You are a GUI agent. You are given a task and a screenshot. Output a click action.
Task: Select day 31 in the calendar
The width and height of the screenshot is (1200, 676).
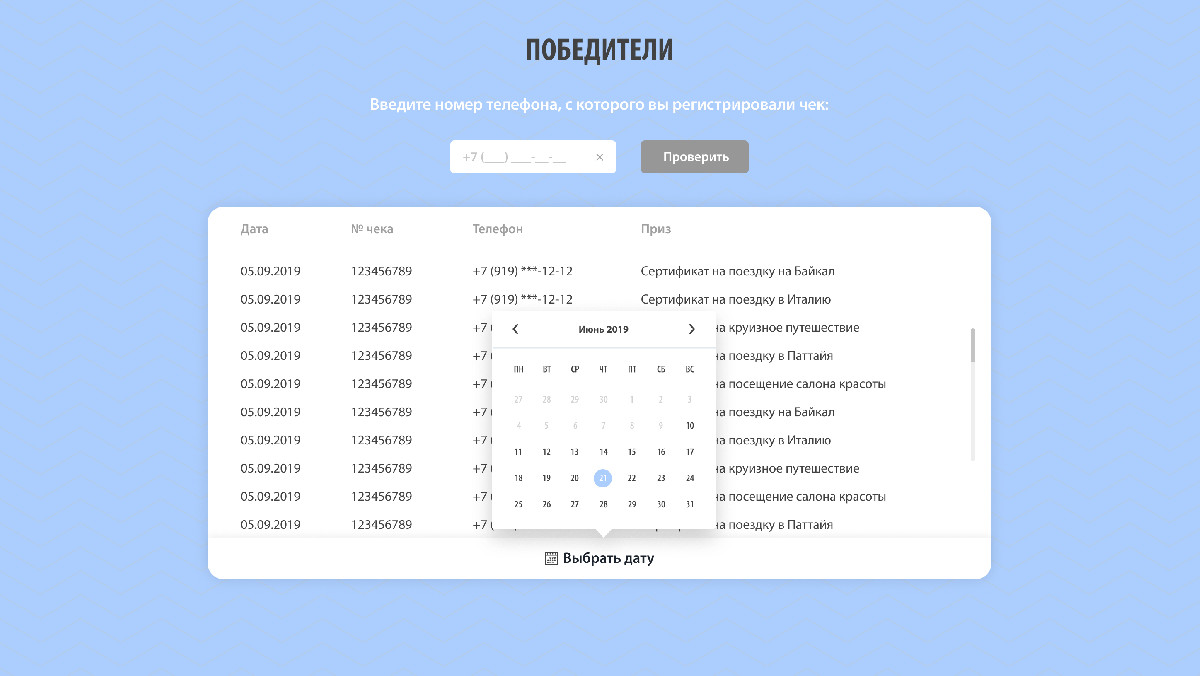click(690, 504)
